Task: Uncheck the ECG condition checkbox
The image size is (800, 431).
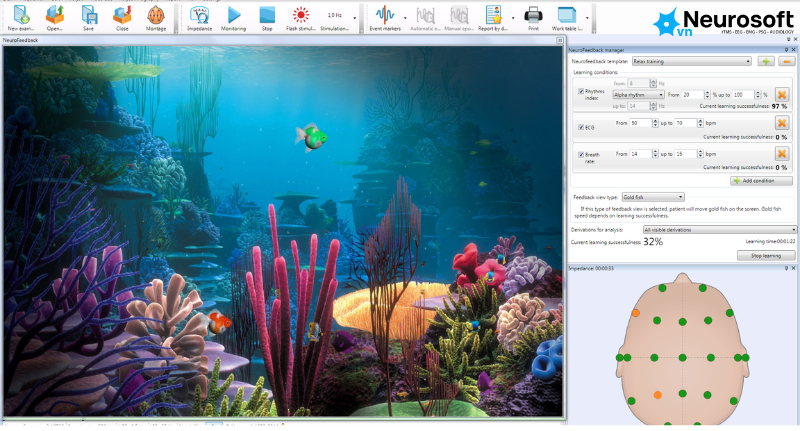Action: click(x=581, y=127)
